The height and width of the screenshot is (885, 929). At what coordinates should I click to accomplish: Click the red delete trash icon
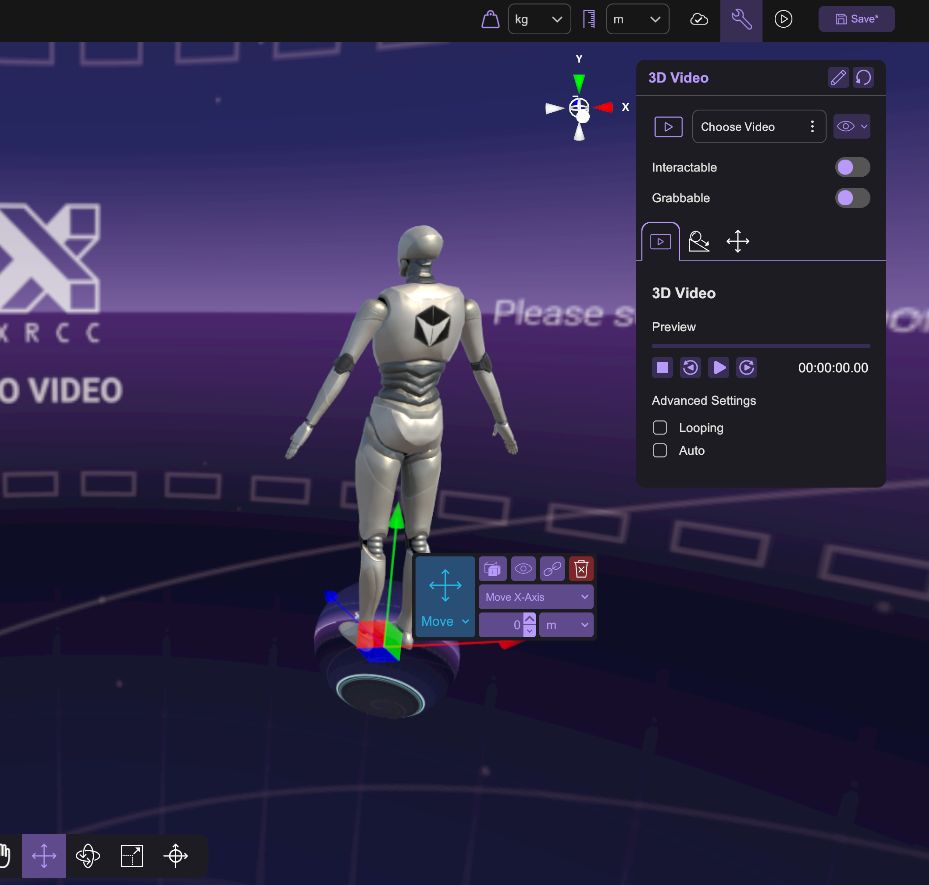581,569
